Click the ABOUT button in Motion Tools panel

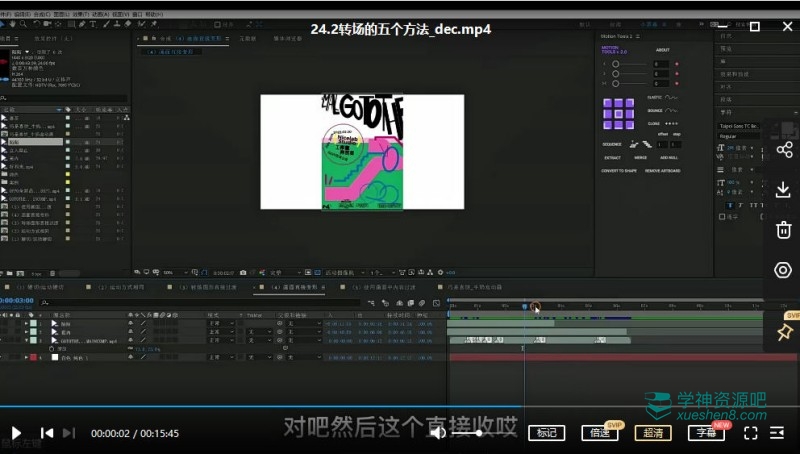662,49
